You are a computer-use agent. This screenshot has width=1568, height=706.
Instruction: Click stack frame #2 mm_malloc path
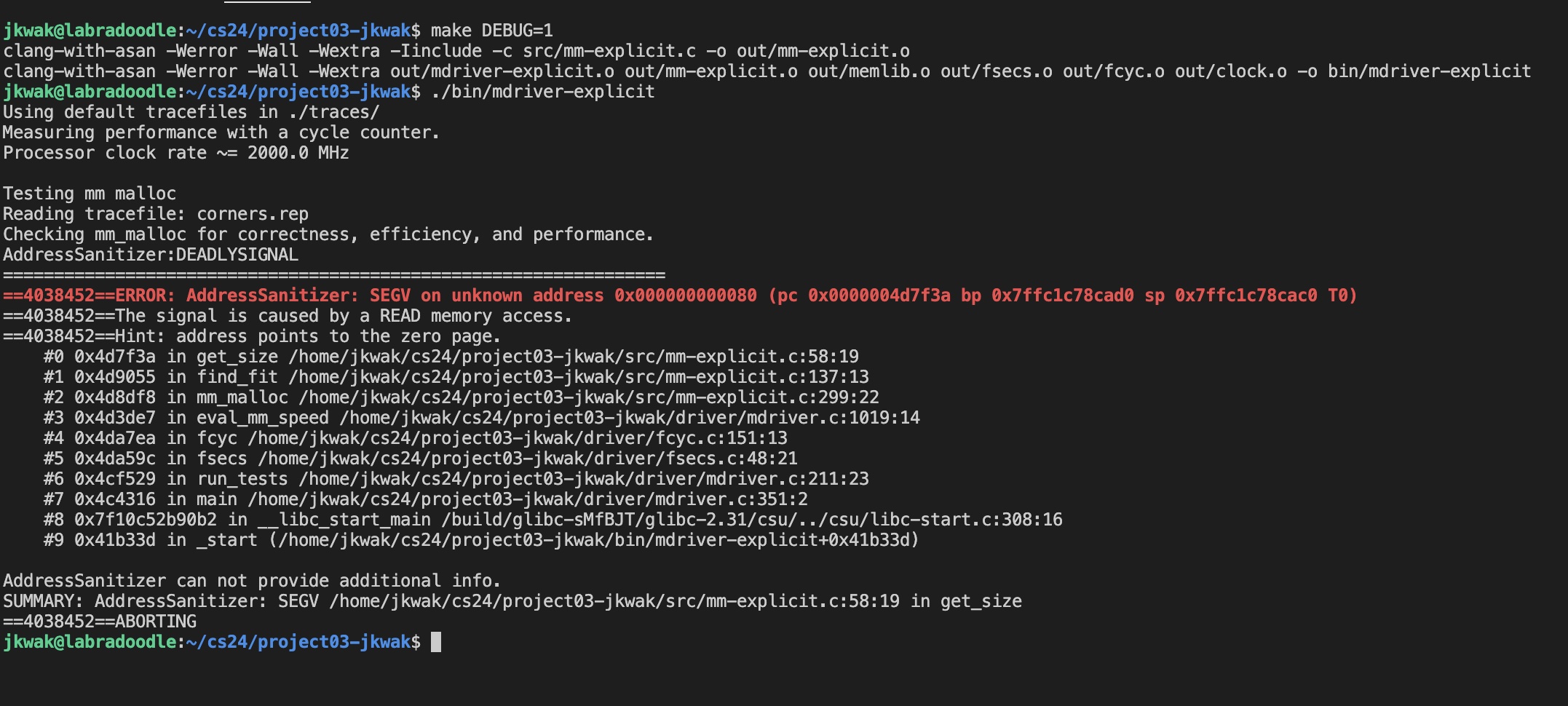[x=589, y=397]
